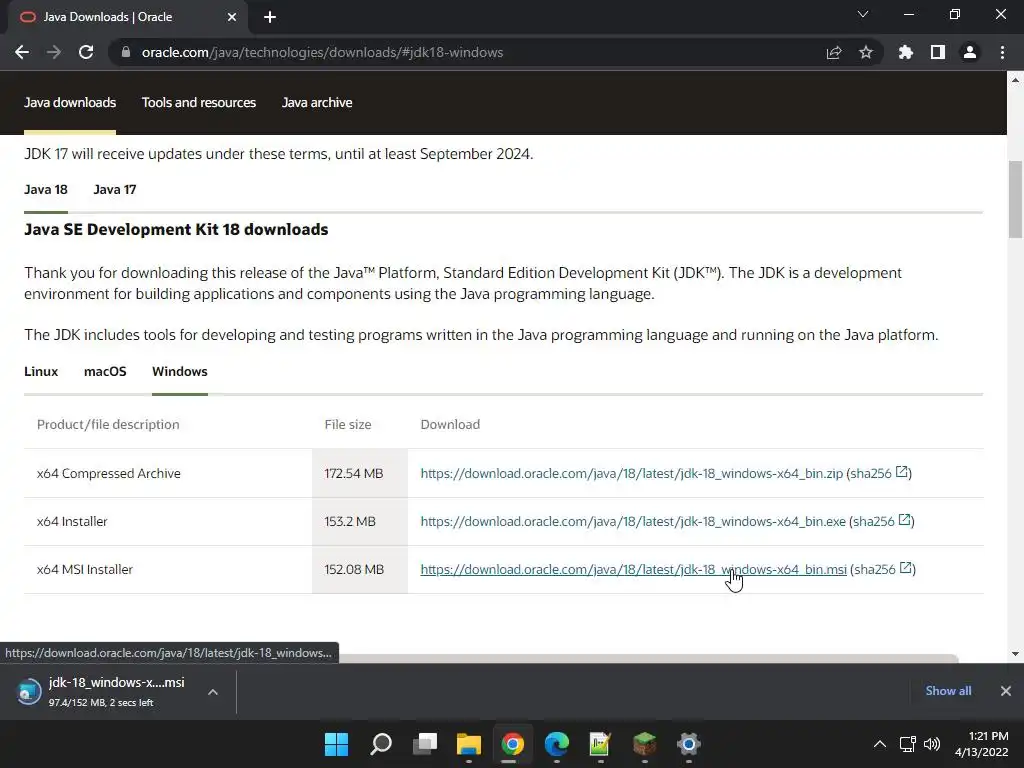Screen dimensions: 1024x768
Task: Open the clock showing 1:21 PM
Action: click(x=982, y=744)
